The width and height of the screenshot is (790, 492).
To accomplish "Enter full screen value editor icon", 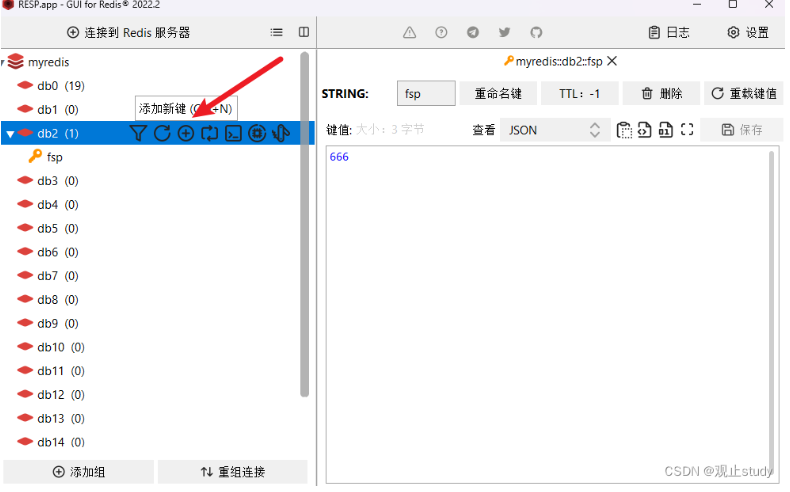I will [x=687, y=130].
